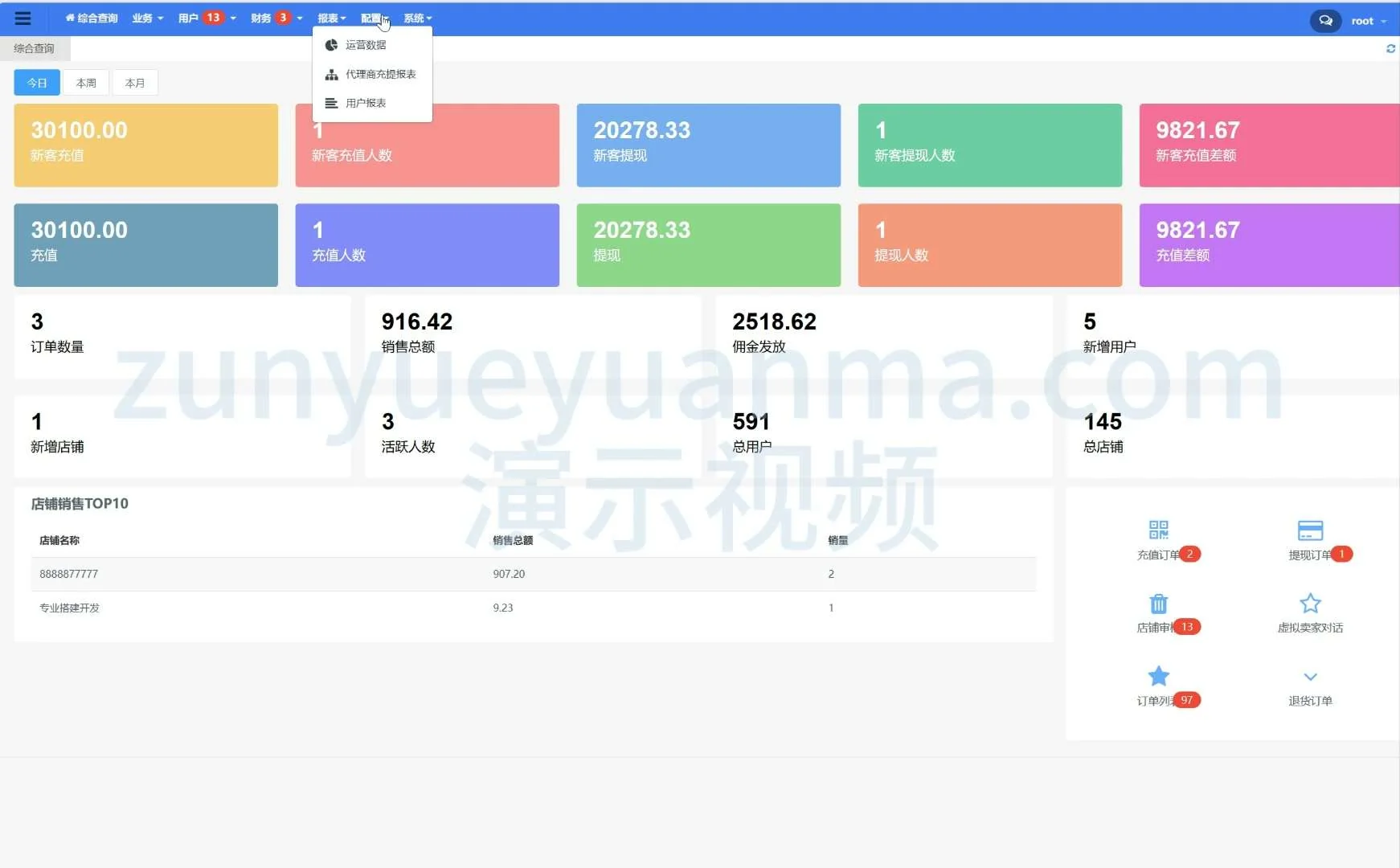Open virtual seller chat star icon
Screen dimensions: 1400x868
pos(1310,604)
